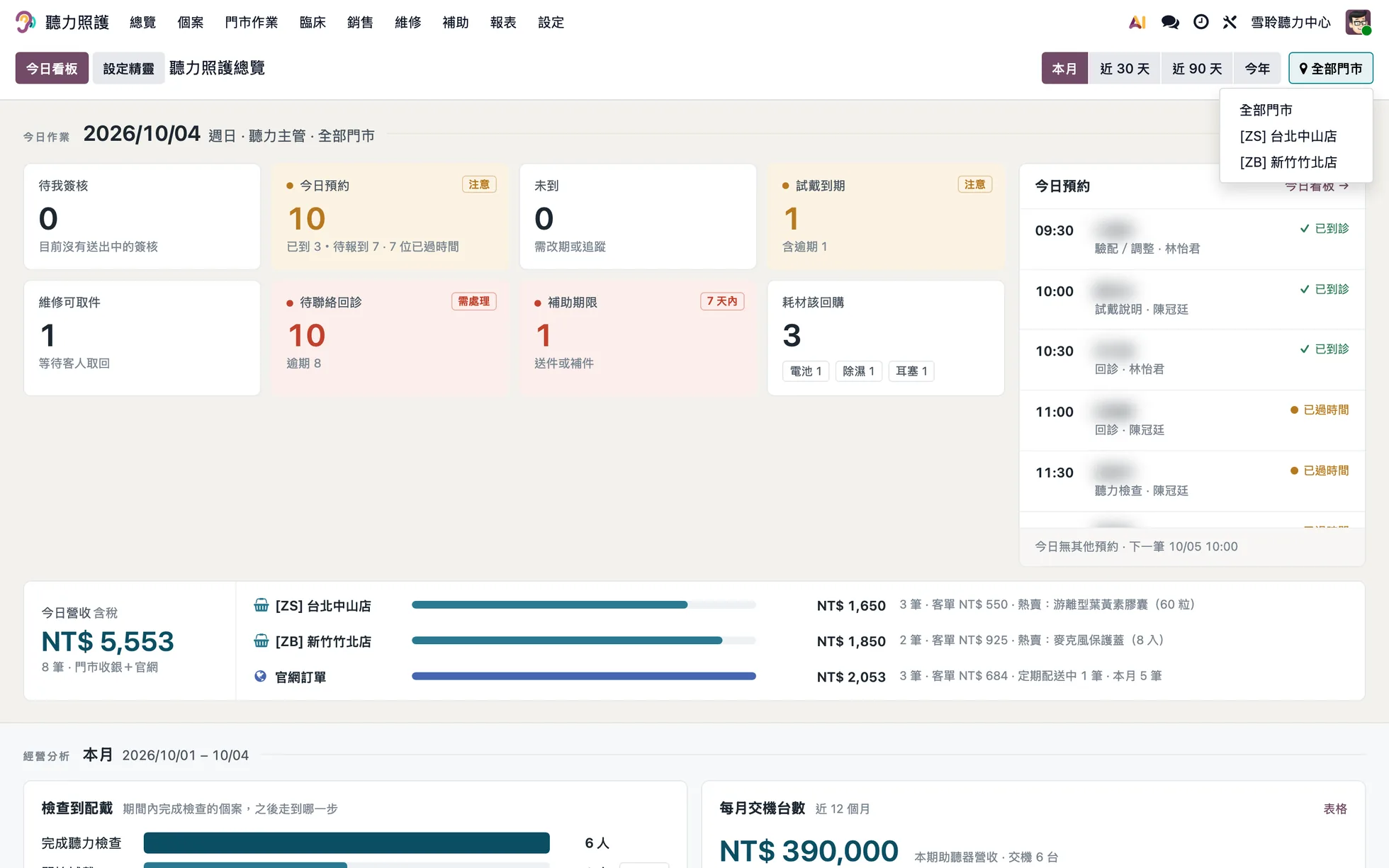The height and width of the screenshot is (868, 1389).
Task: Open the 門市作業 menu
Action: tap(251, 22)
